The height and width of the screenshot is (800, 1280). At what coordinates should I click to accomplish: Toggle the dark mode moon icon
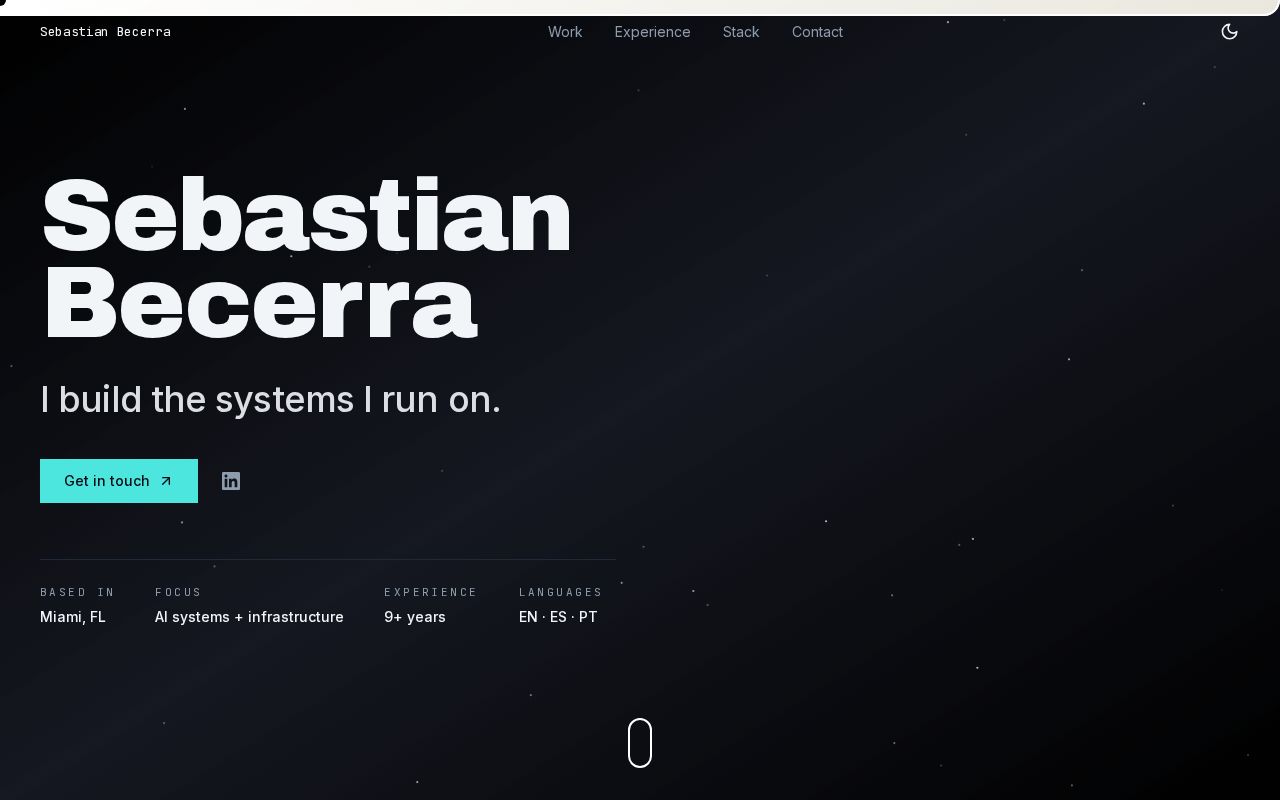pyautogui.click(x=1230, y=32)
